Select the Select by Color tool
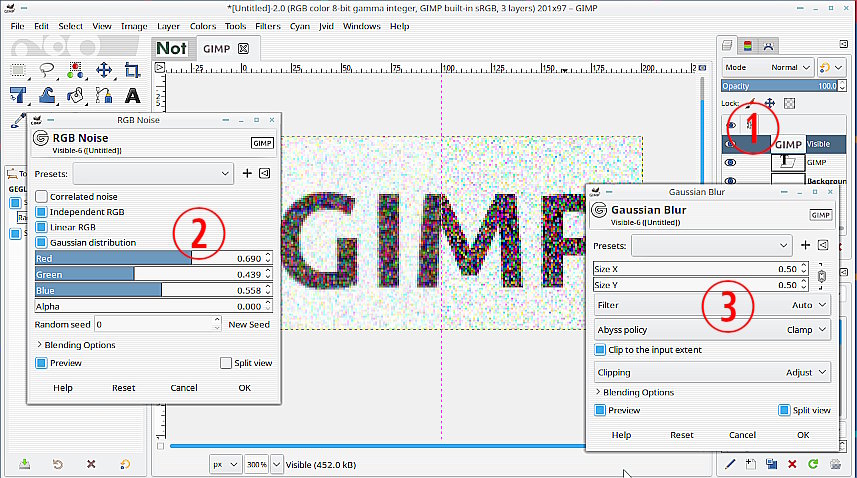This screenshot has width=857, height=478. [75, 70]
